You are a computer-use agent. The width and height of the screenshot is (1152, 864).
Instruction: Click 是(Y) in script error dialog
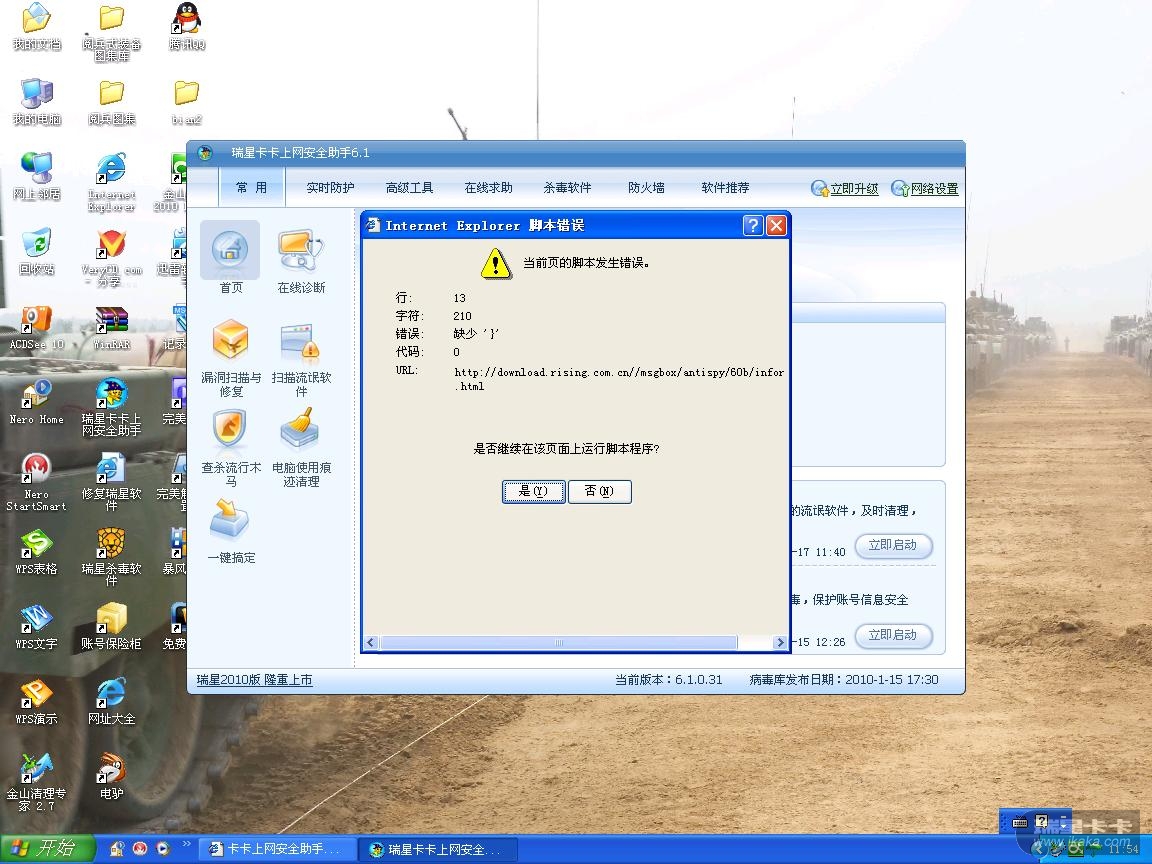(x=534, y=492)
